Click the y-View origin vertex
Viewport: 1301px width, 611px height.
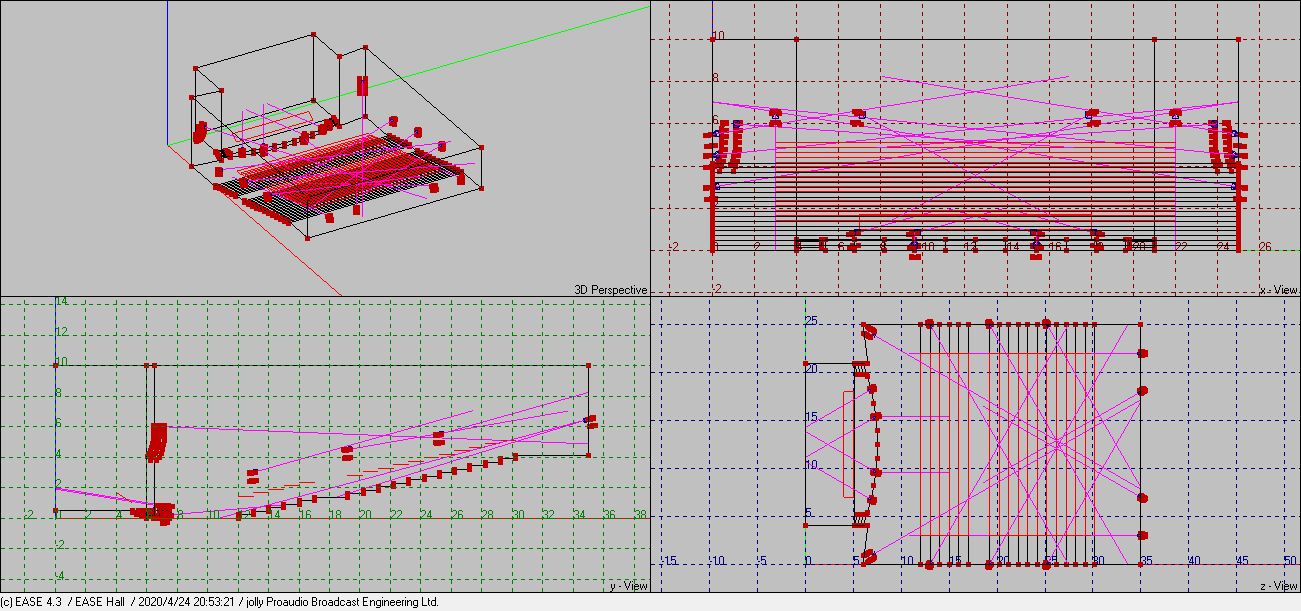click(56, 511)
